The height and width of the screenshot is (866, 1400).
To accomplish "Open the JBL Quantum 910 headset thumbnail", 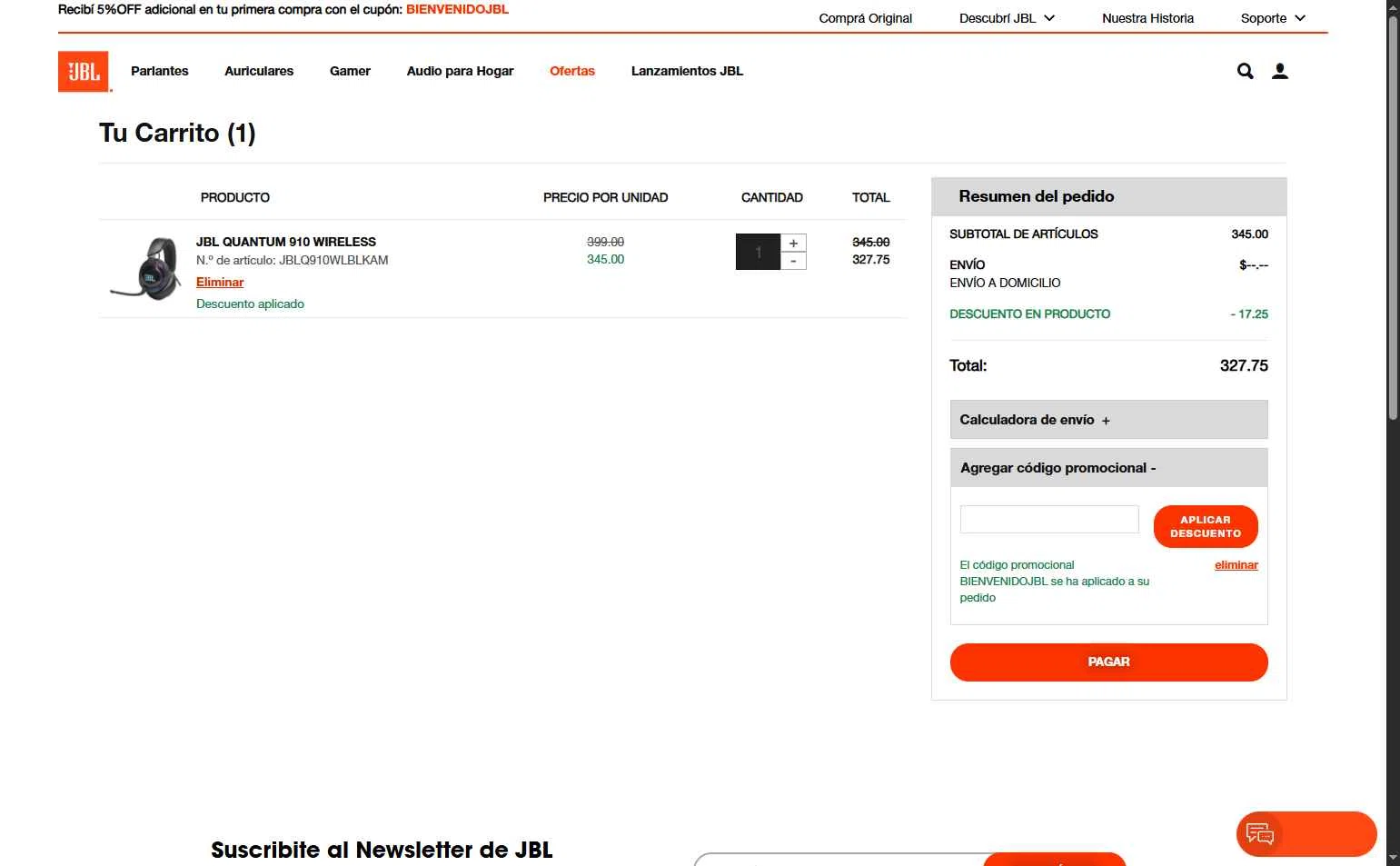I will (x=146, y=269).
